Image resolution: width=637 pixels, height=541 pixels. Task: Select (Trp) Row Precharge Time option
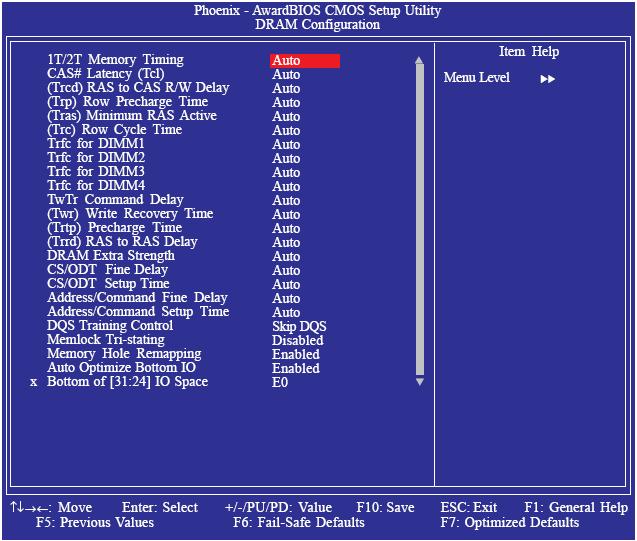click(128, 102)
